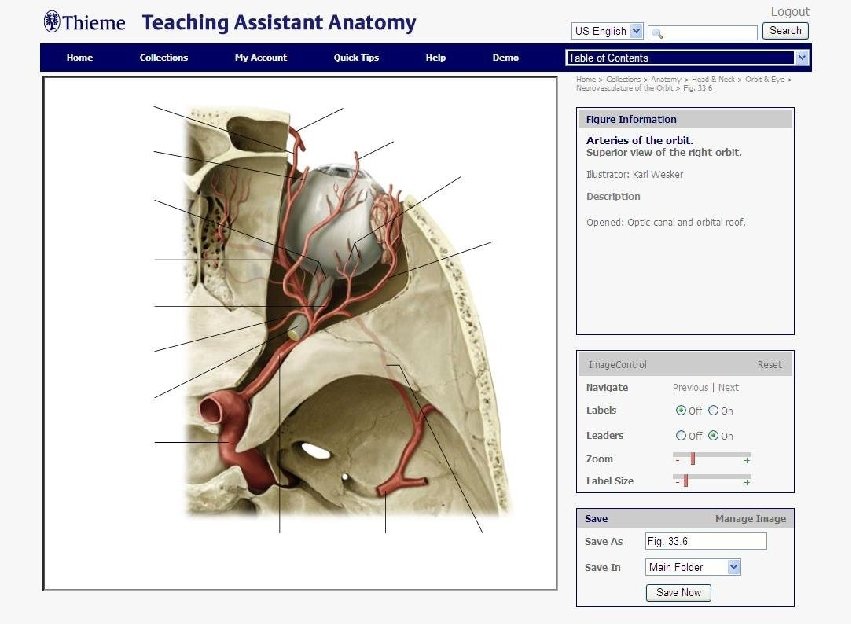
Task: Click the Zoom slider handle
Action: [693, 459]
